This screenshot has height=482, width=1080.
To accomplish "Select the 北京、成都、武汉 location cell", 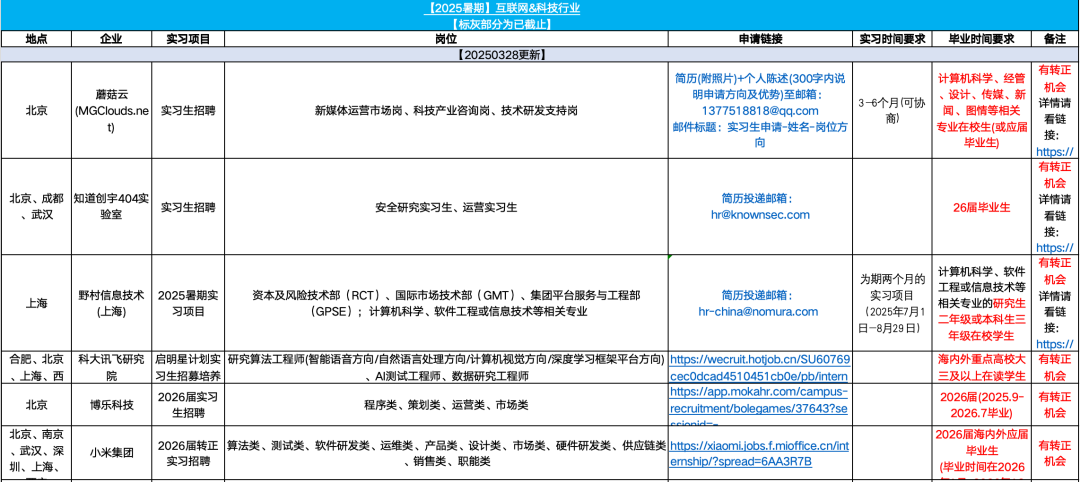I will tap(36, 207).
